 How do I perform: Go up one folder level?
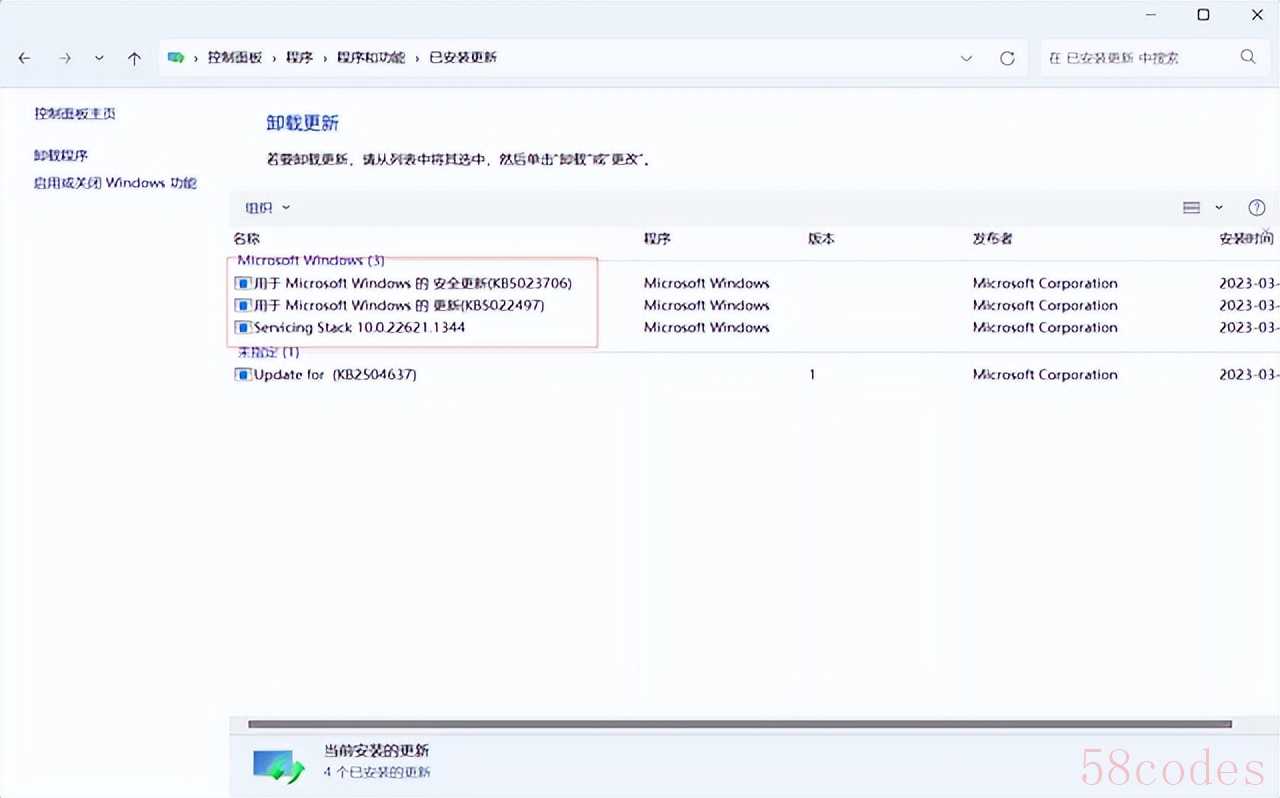tap(134, 58)
